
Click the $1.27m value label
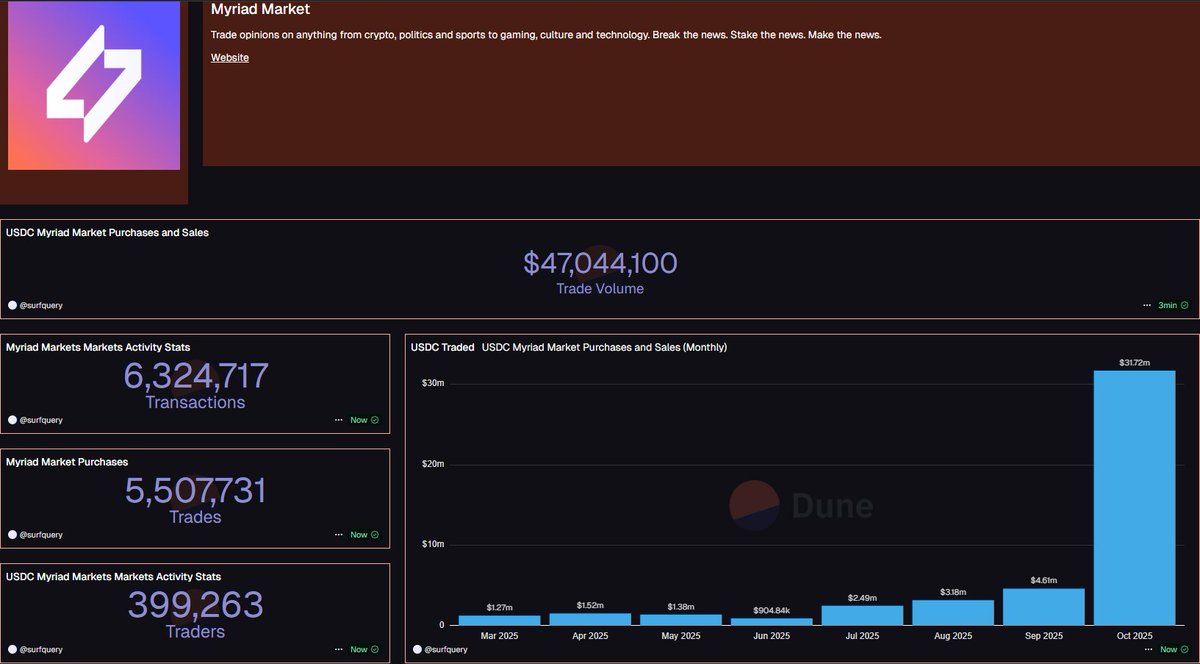point(500,607)
